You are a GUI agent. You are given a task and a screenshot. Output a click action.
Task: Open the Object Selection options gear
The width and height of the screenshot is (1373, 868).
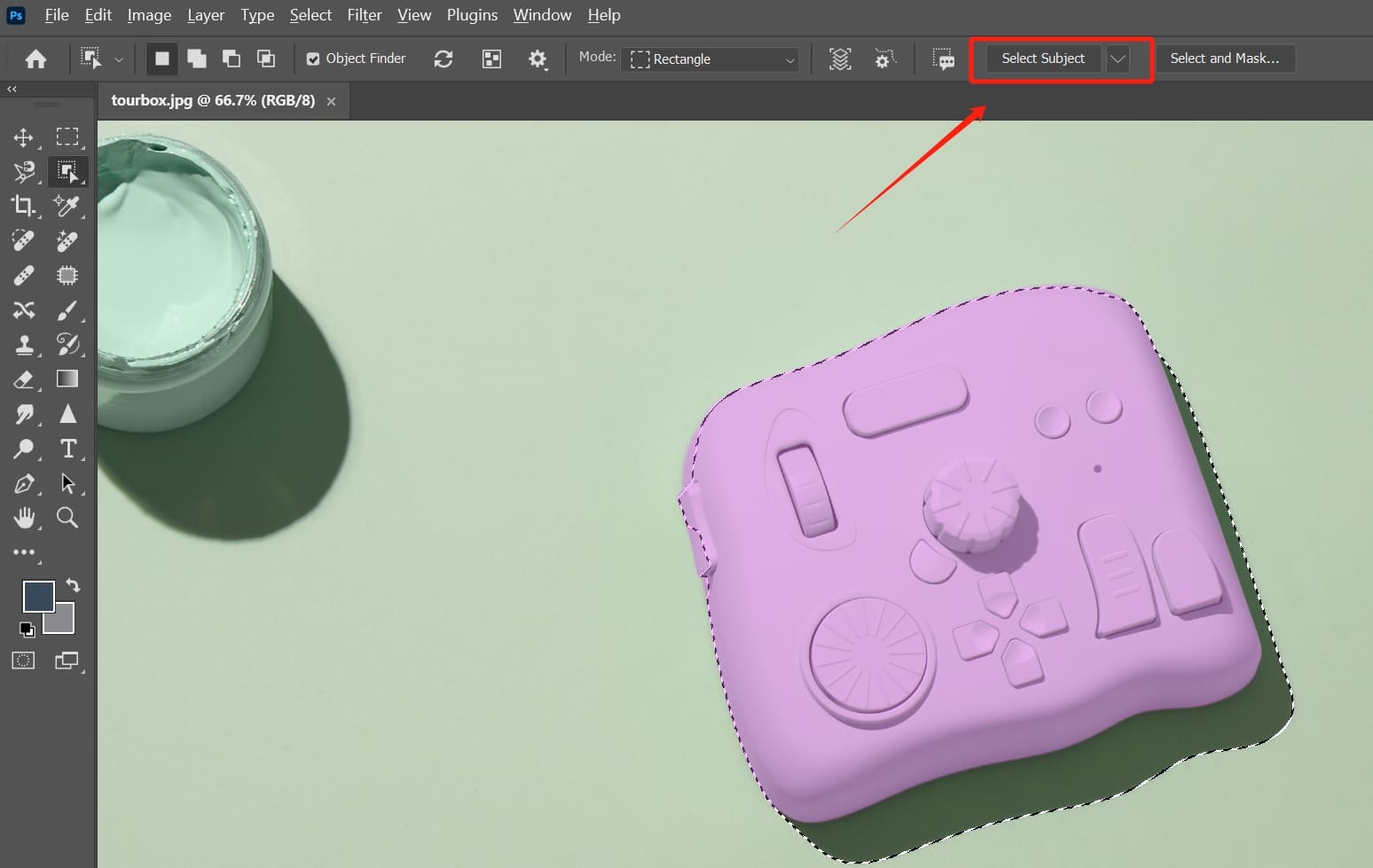point(537,59)
